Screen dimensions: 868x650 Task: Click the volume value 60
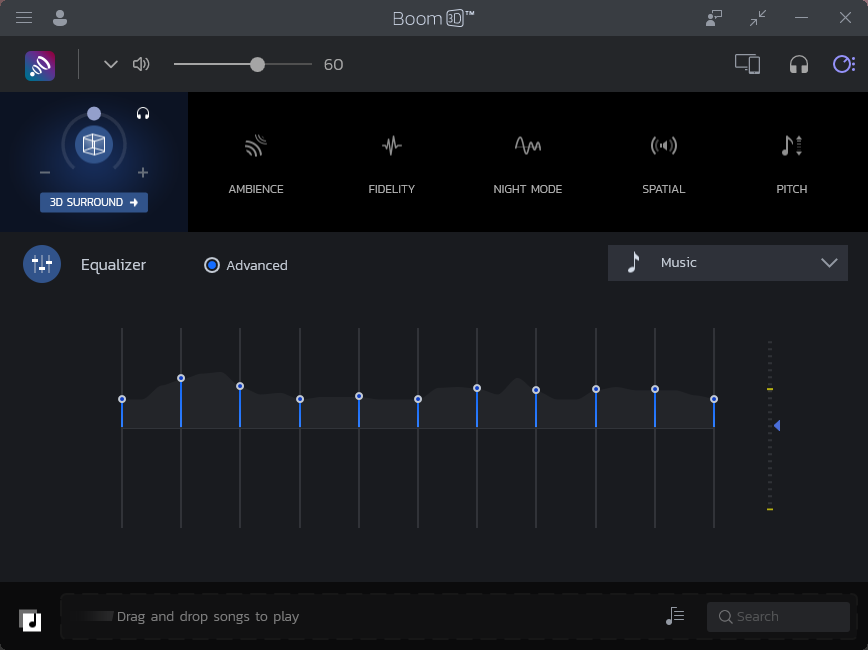[x=333, y=65]
